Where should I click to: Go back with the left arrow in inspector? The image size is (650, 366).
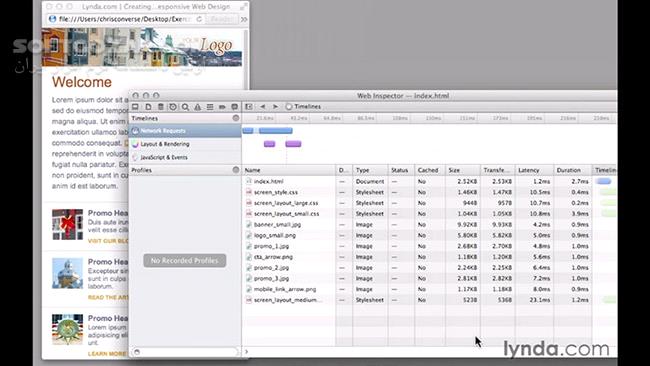tap(262, 107)
